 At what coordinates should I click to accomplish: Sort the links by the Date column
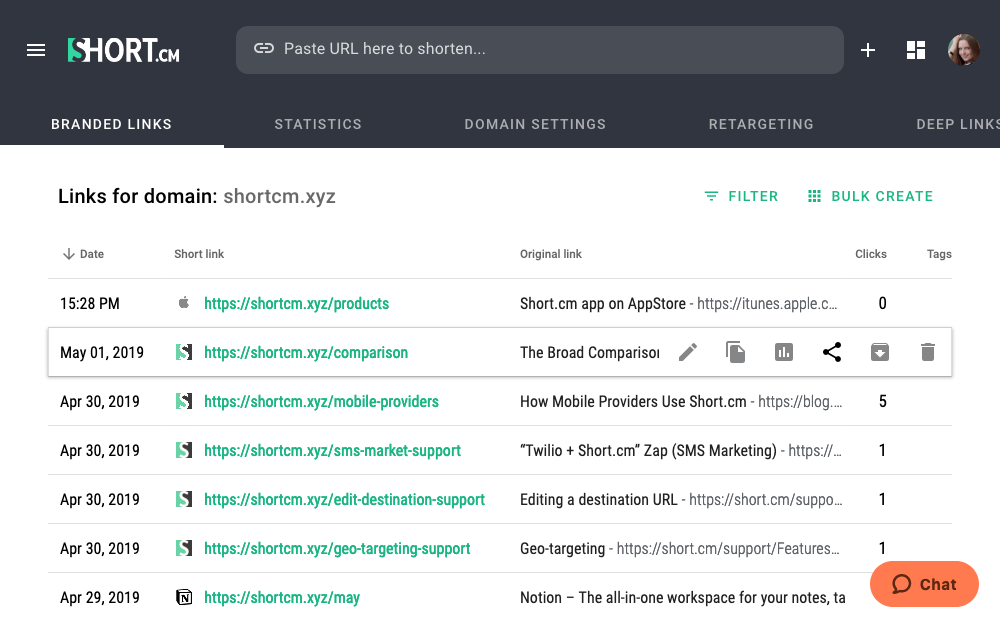coord(84,254)
